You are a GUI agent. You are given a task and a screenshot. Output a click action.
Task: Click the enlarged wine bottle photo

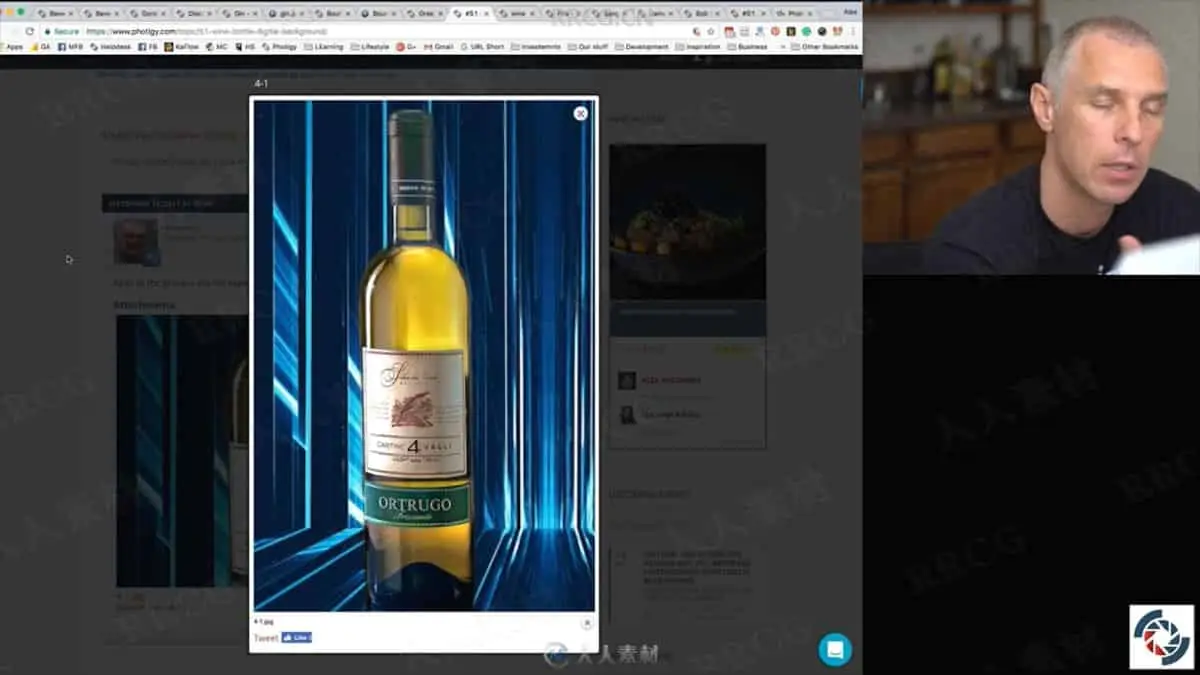424,355
